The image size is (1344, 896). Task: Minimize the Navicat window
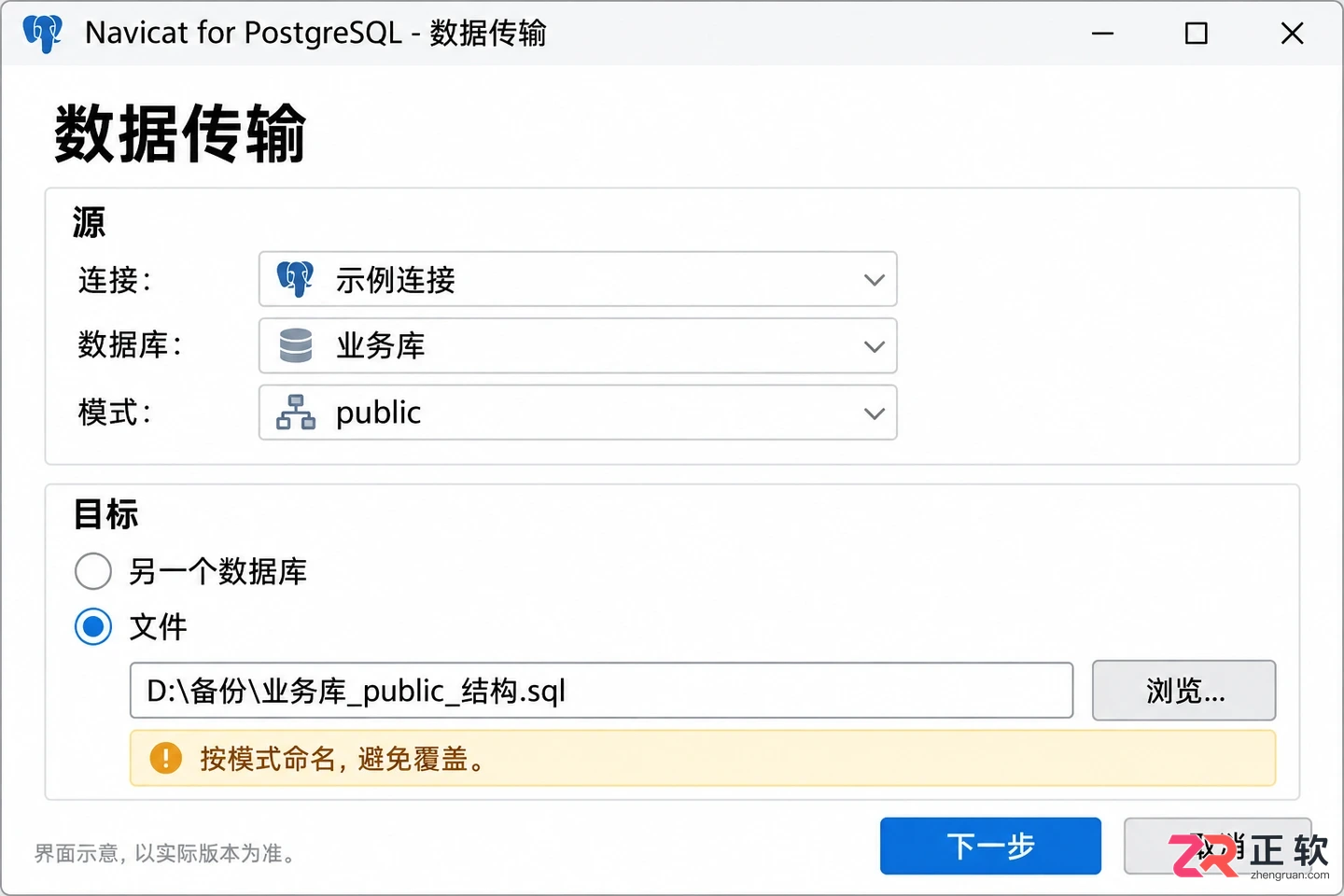point(1103,34)
